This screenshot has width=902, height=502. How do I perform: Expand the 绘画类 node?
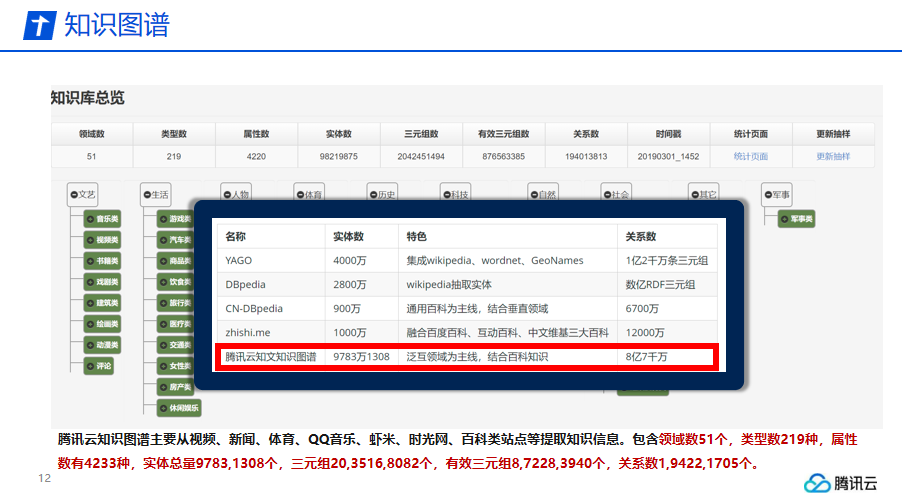tap(90, 324)
